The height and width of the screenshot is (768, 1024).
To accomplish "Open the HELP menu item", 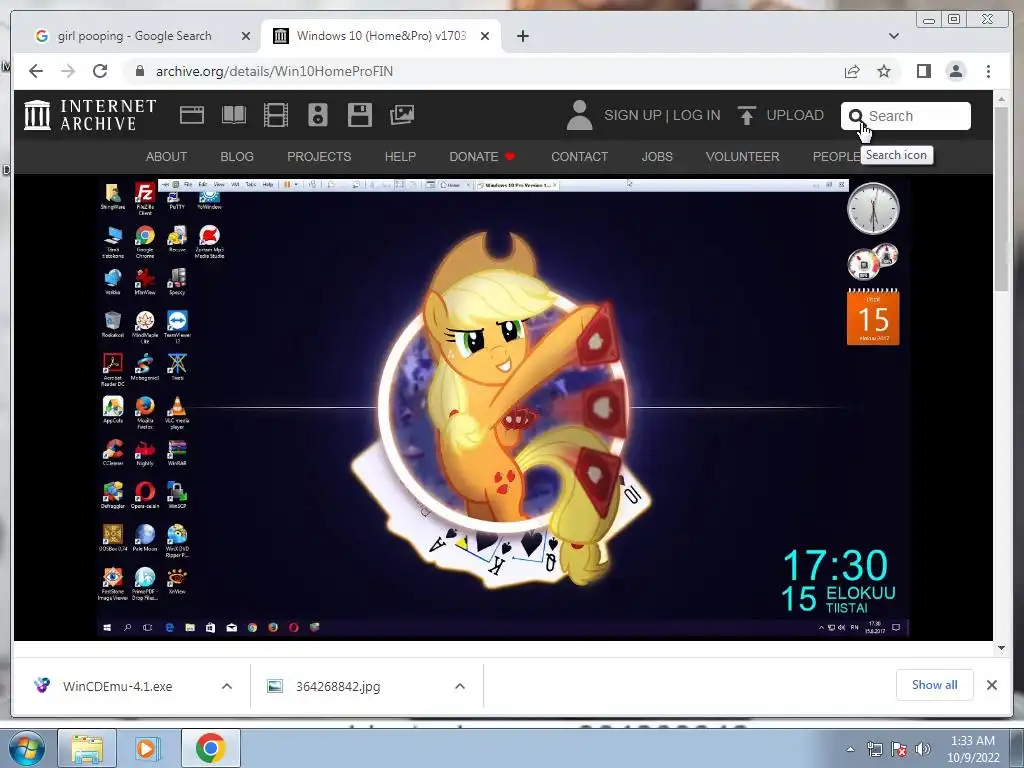I will (400, 157).
